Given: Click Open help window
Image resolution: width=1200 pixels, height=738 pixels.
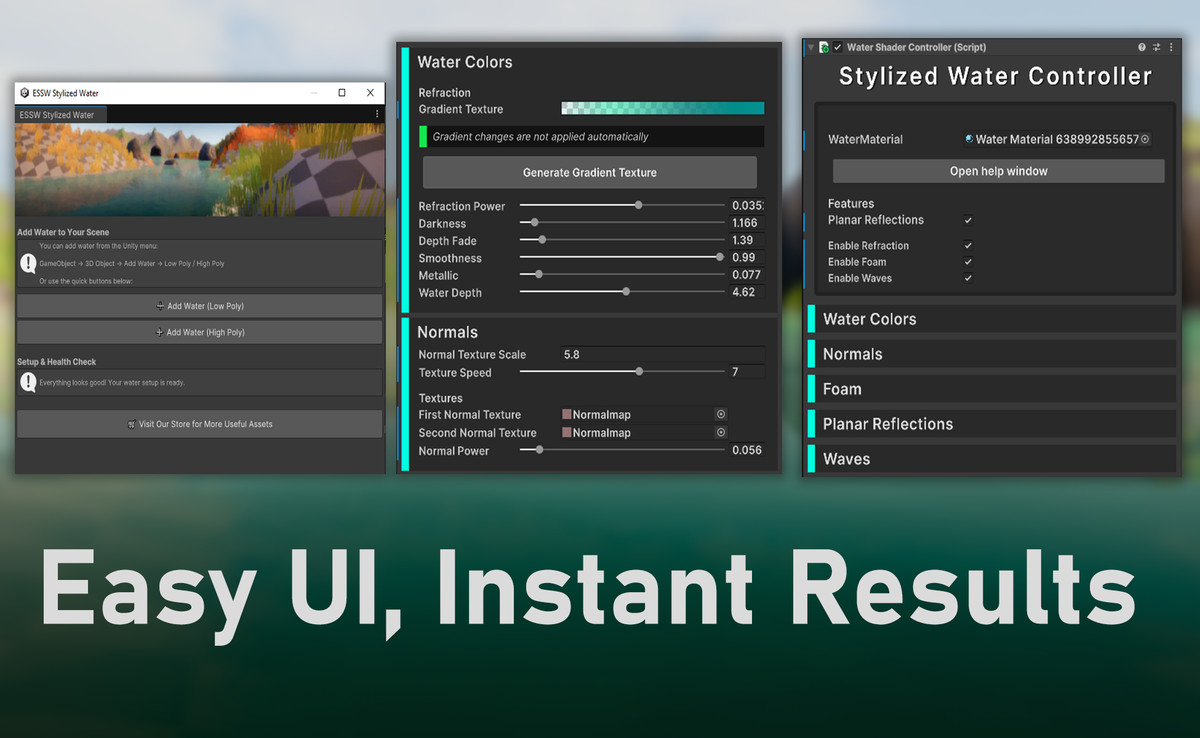Looking at the screenshot, I should coord(997,170).
